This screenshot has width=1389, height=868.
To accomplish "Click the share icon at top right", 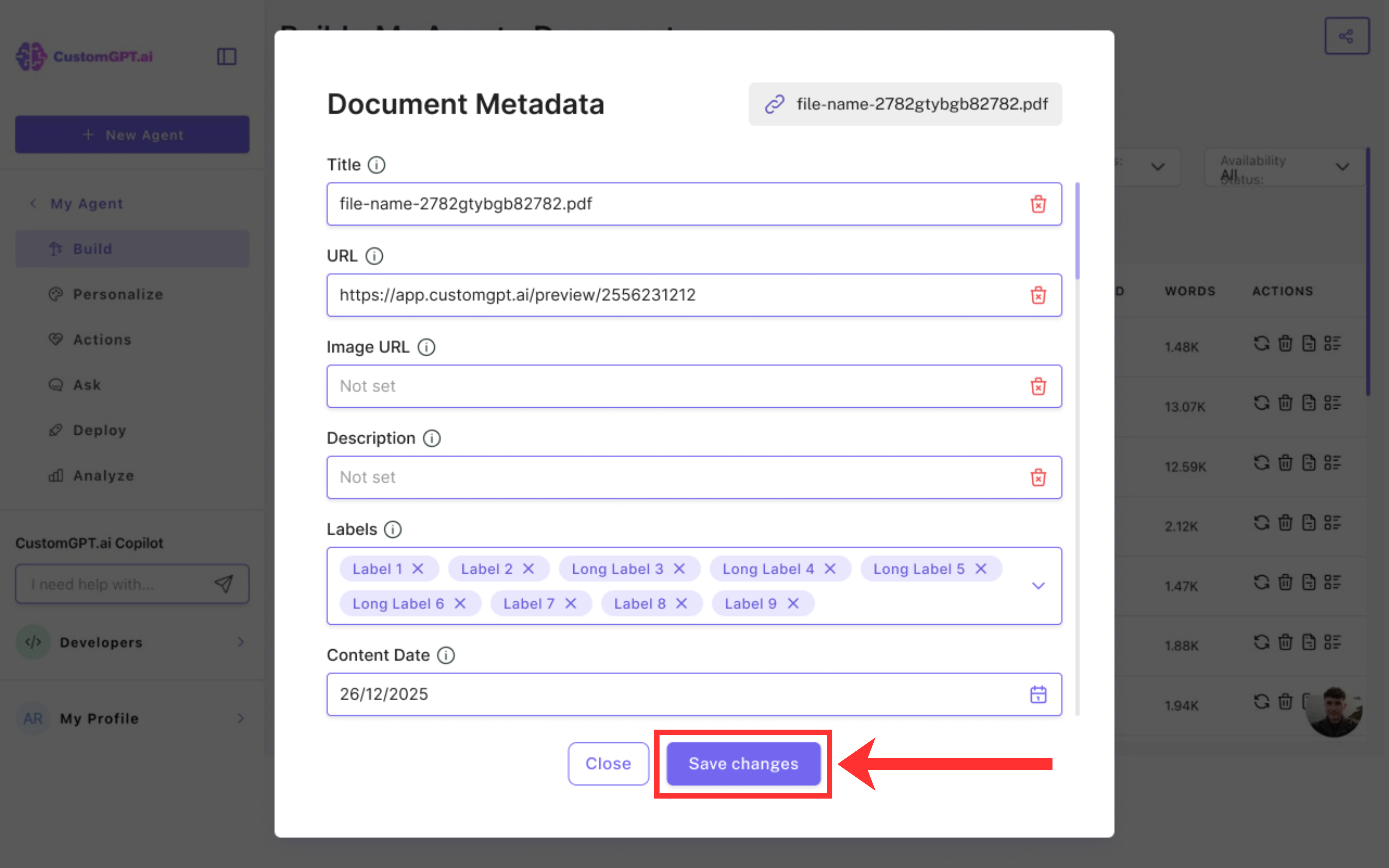I will tap(1346, 36).
